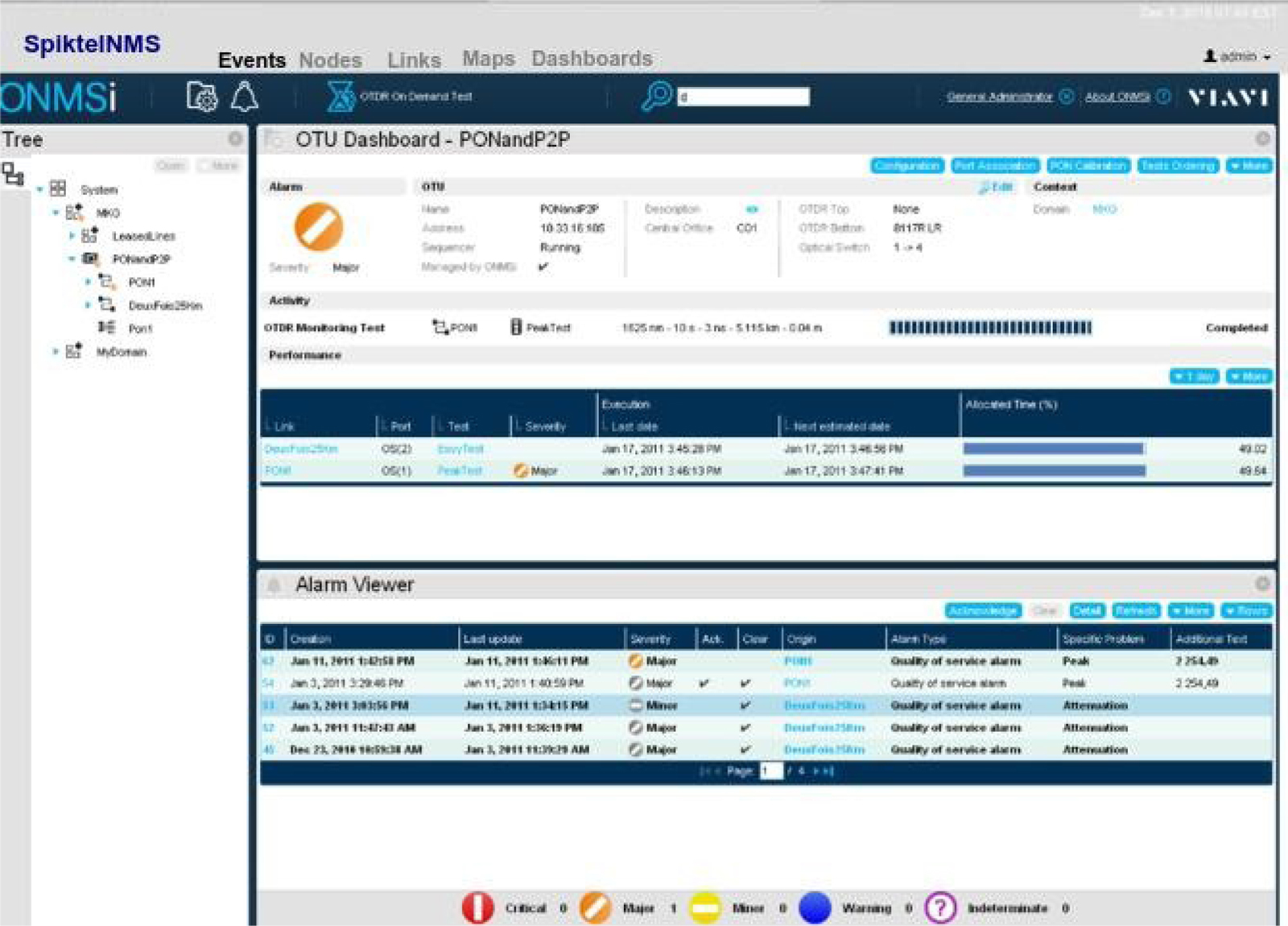Click the OTDR On Demand Test hourglass icon
1288x926 pixels.
point(341,97)
